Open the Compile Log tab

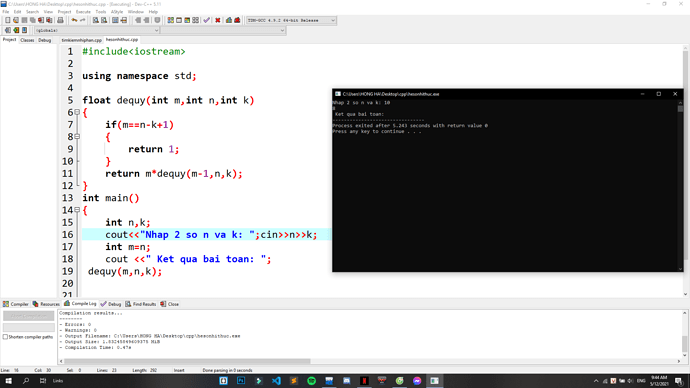click(81, 304)
